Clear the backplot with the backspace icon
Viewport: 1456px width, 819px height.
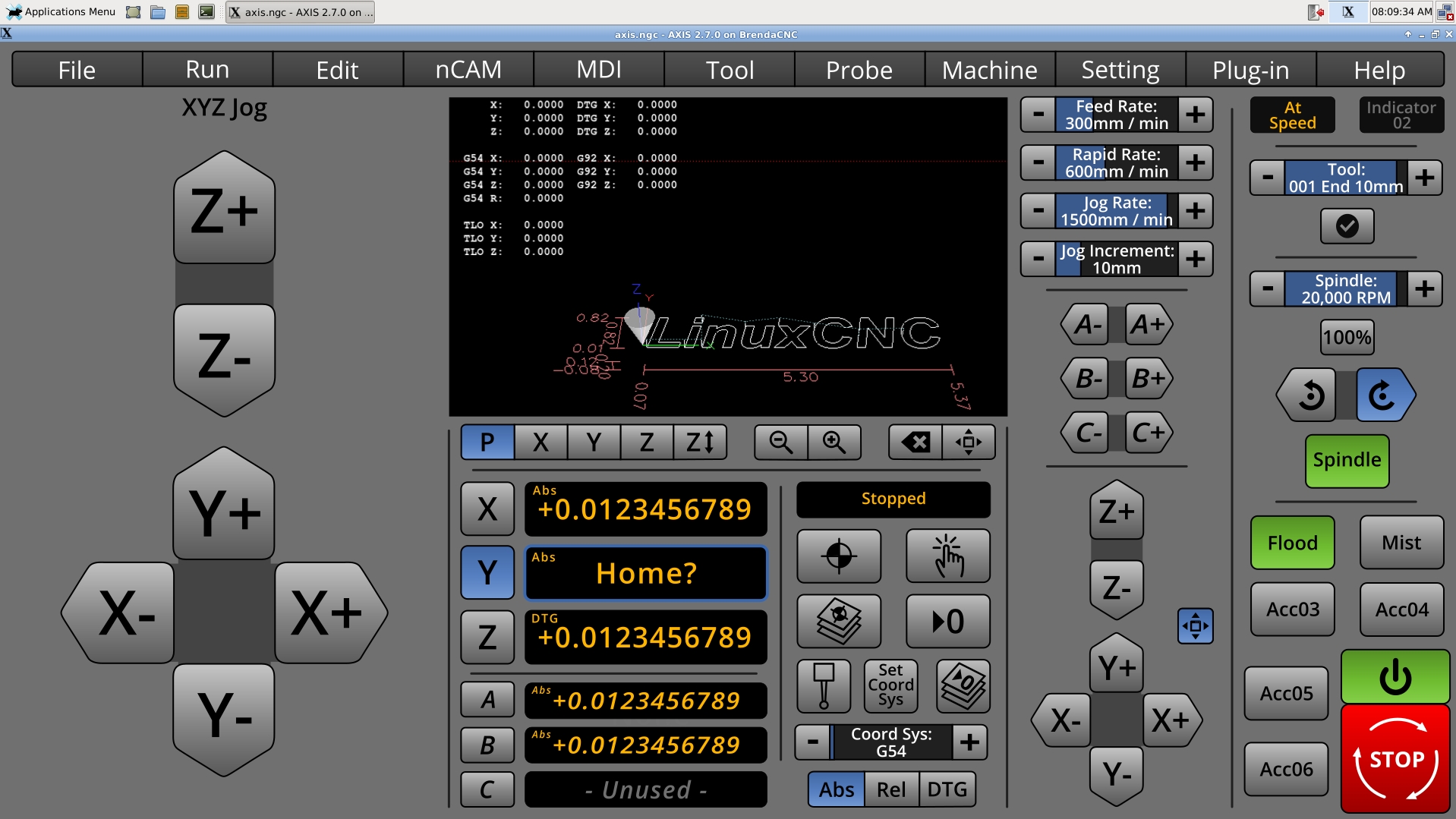tap(916, 442)
